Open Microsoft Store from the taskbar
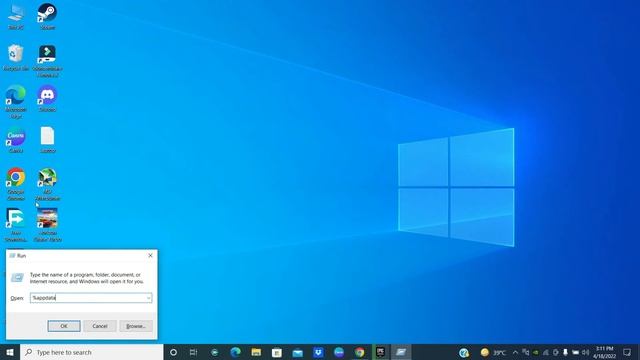Viewport: 640px width, 360px height. [277, 352]
